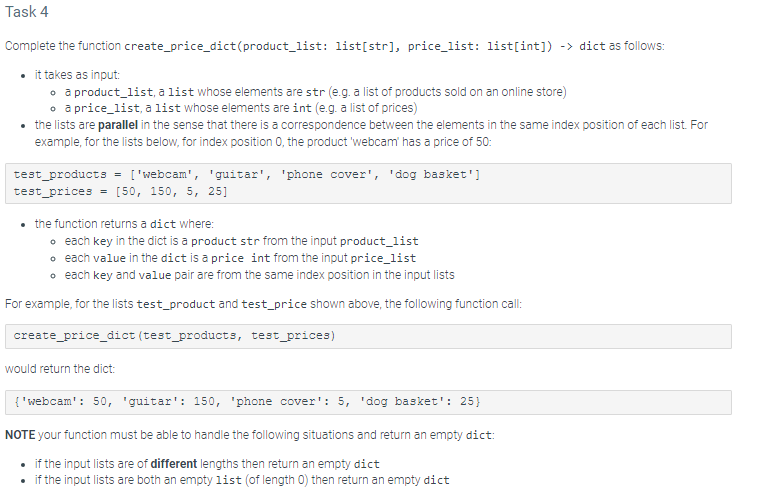
Task: Click the 'each key and value pair' sub-bullet
Action: pyautogui.click(x=259, y=275)
